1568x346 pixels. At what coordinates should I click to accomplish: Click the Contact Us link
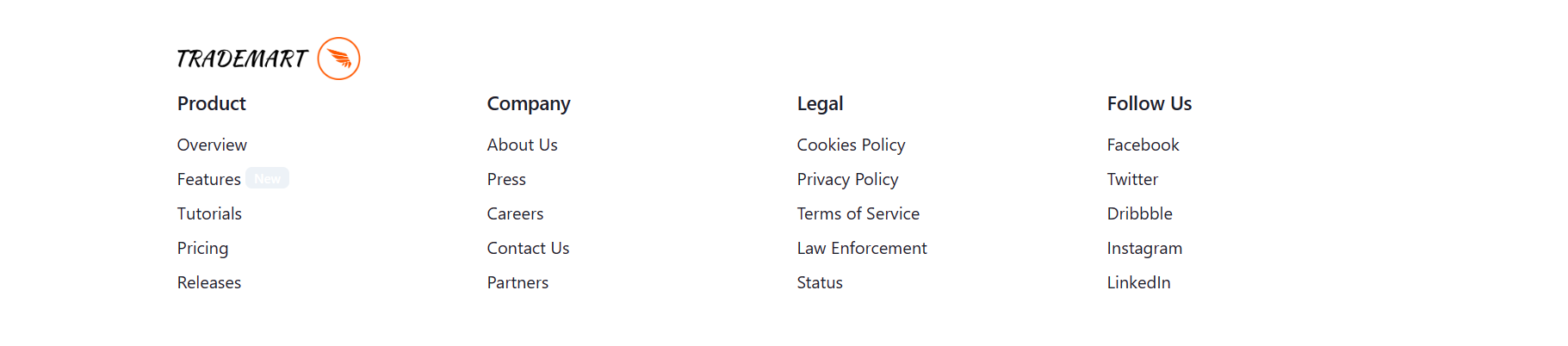(x=528, y=248)
